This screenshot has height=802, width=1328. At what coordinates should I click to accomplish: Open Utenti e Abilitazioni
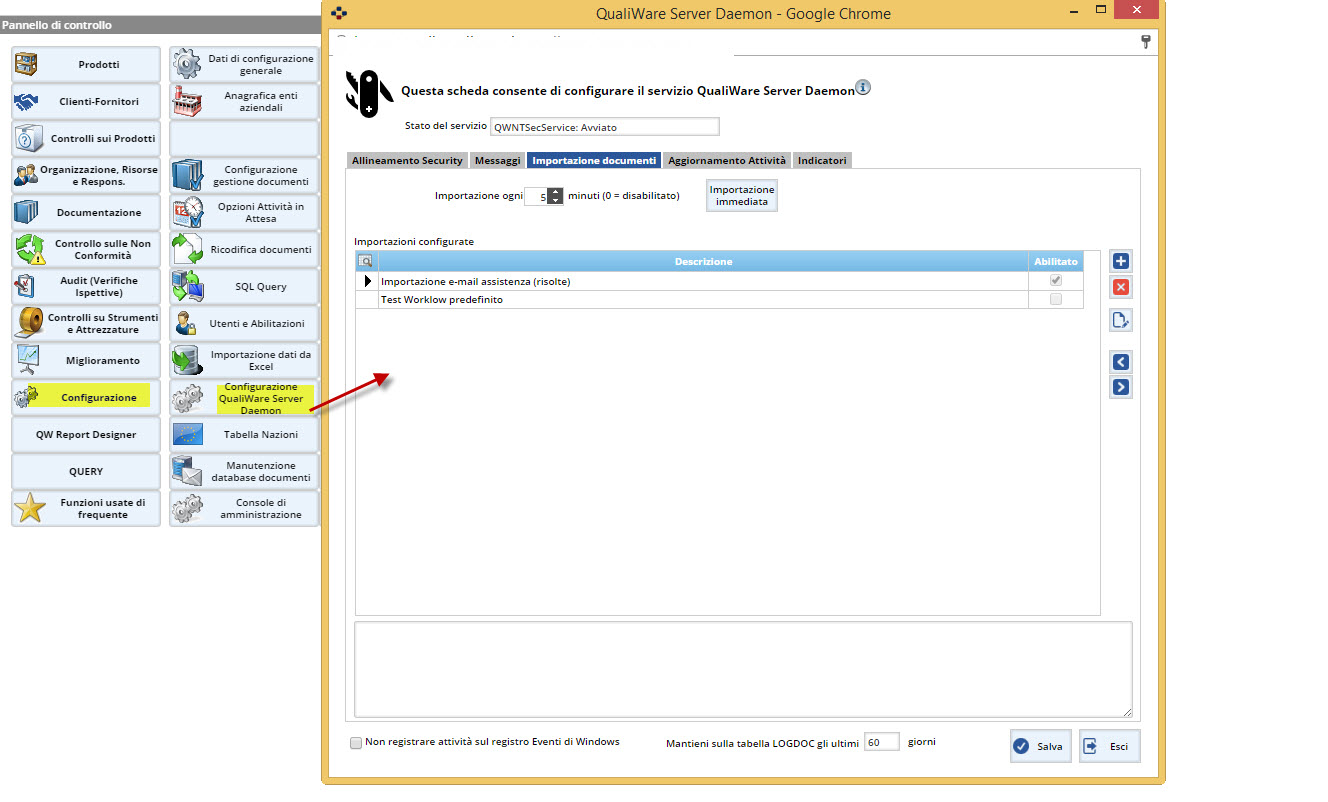[244, 324]
